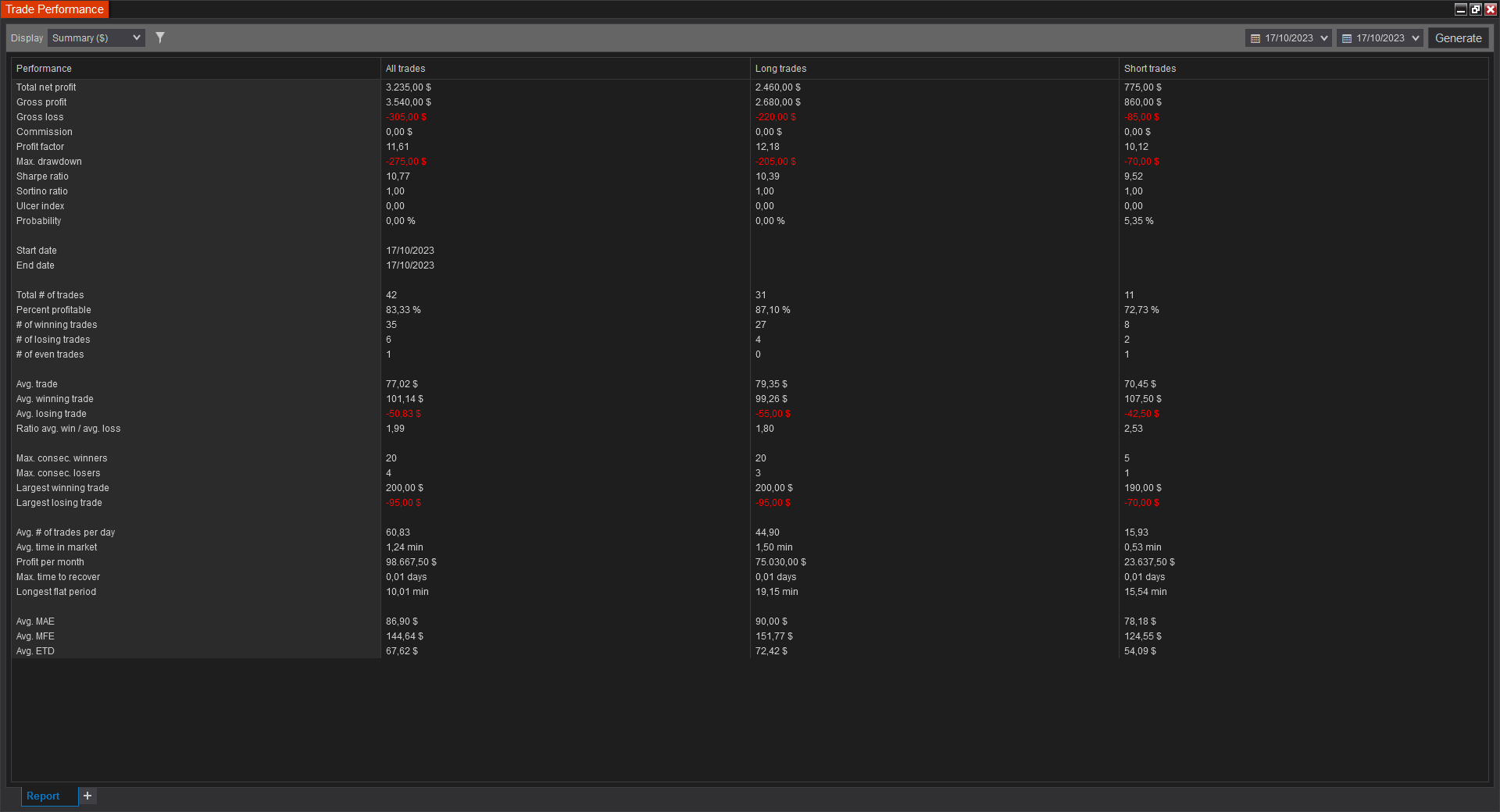Minimize the Trade Performance window
The height and width of the screenshot is (812, 1500).
coord(1460,9)
